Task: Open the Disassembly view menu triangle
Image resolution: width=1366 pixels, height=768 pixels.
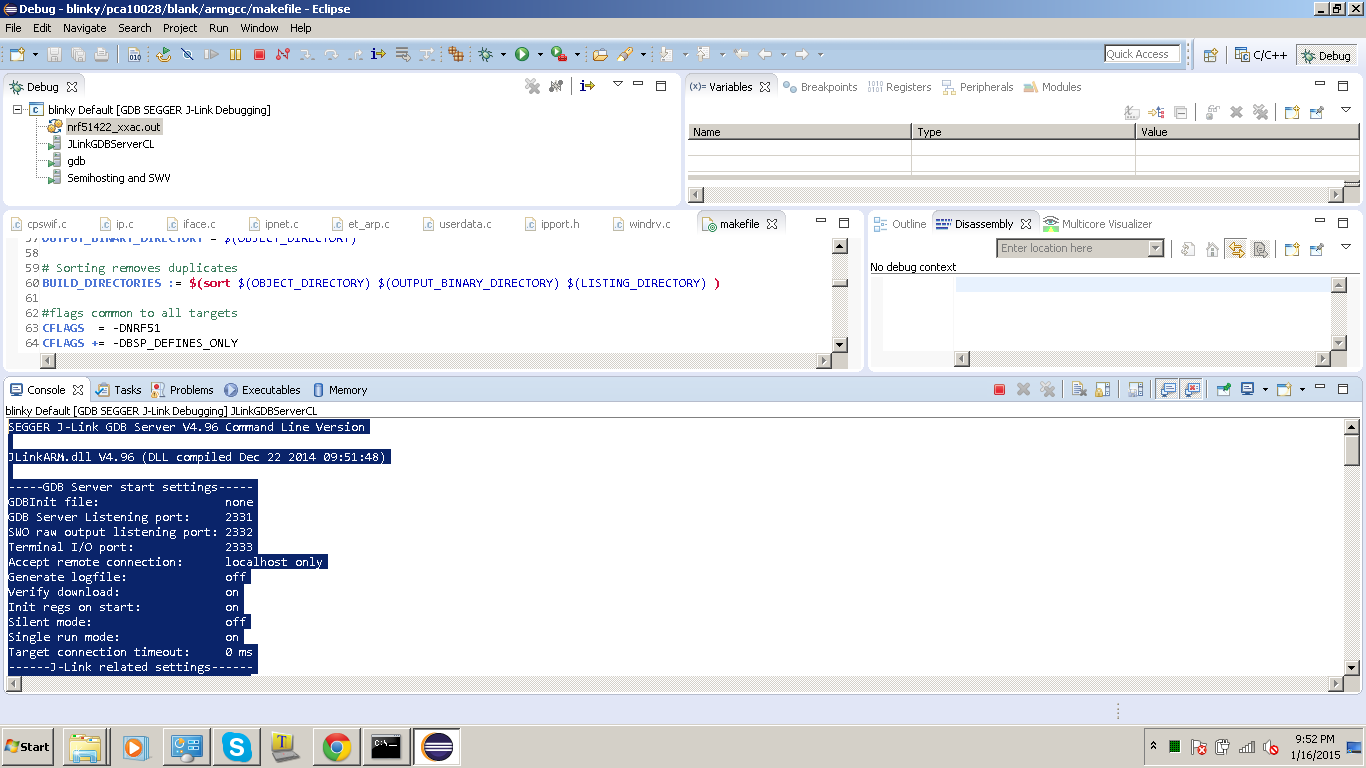Action: tap(1345, 246)
